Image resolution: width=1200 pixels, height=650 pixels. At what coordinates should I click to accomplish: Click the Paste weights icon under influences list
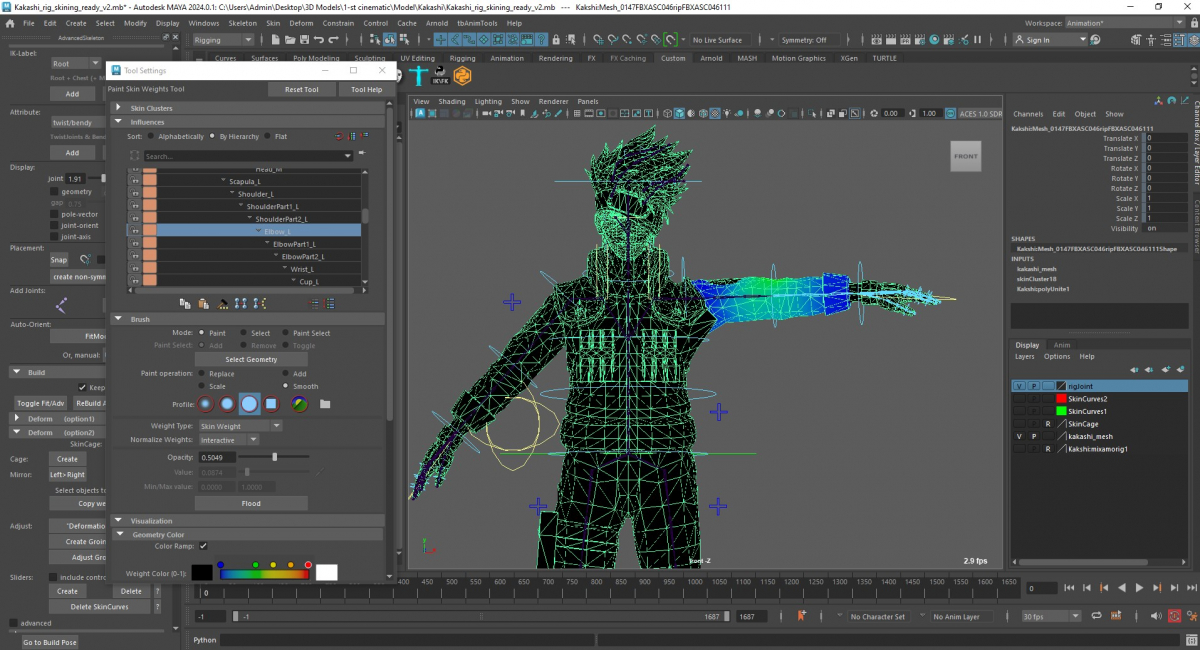pos(204,303)
